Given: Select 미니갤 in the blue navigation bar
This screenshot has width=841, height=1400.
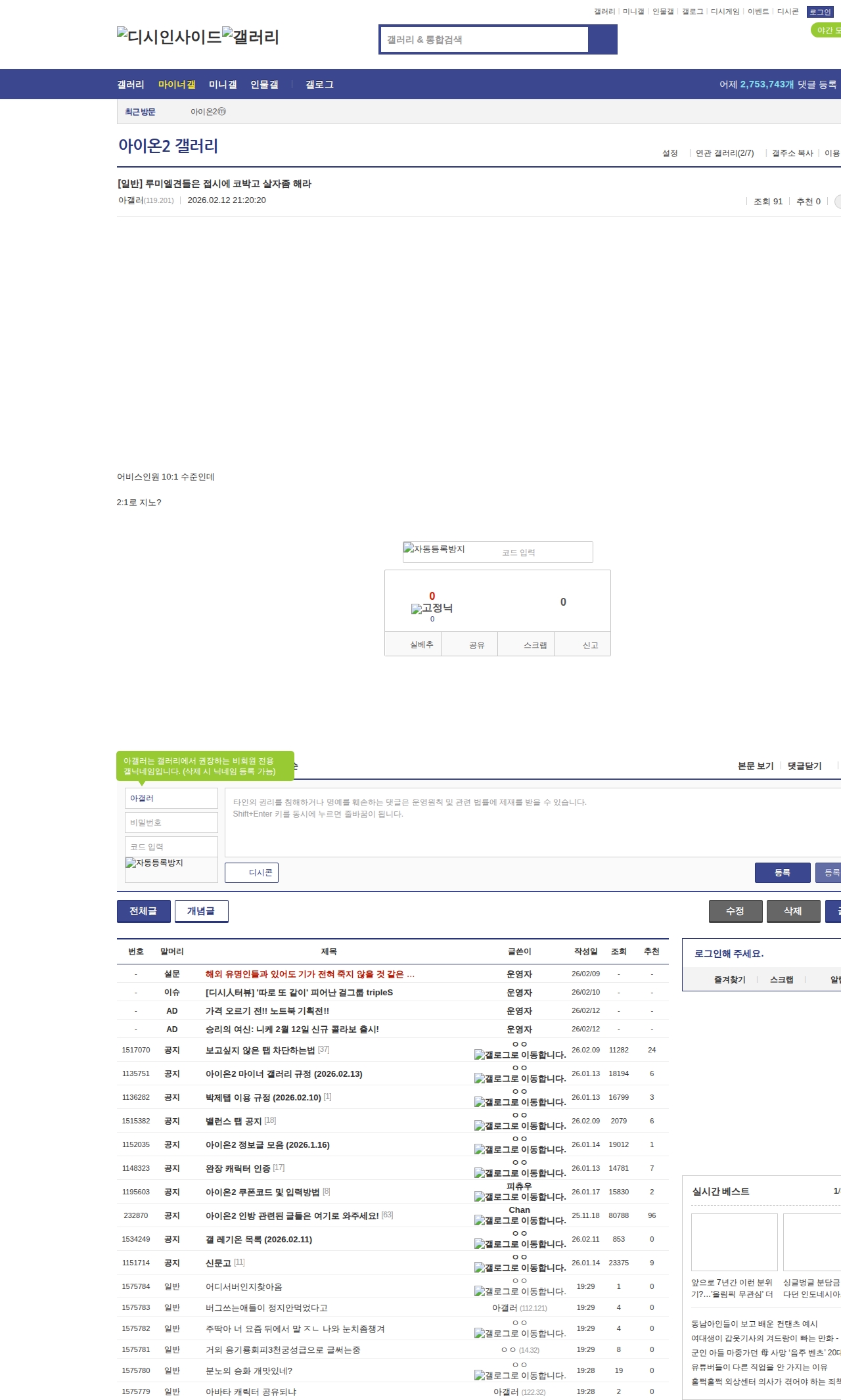Looking at the screenshot, I should coord(223,85).
